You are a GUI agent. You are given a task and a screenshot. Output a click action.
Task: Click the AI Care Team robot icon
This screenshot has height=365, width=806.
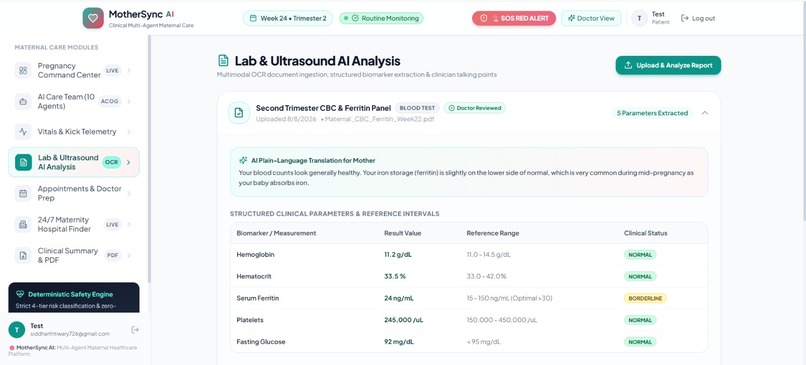(x=23, y=101)
